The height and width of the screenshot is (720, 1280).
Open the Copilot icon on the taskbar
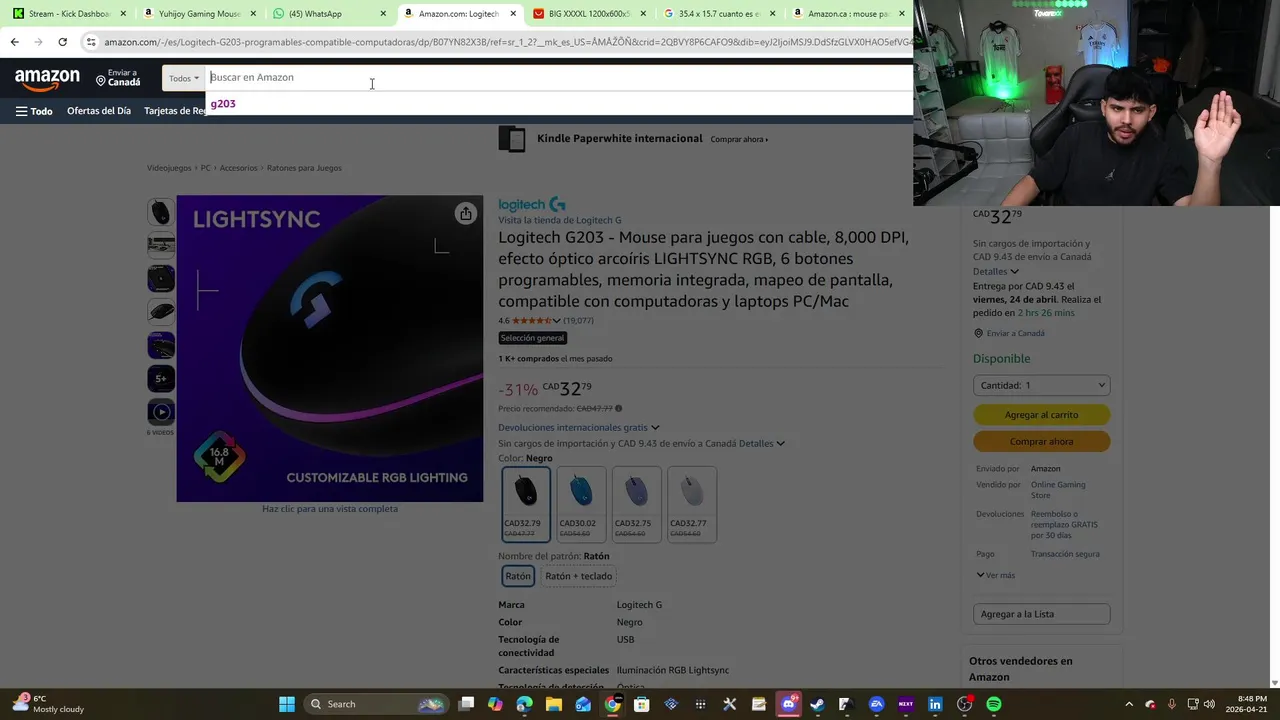pyautogui.click(x=495, y=704)
